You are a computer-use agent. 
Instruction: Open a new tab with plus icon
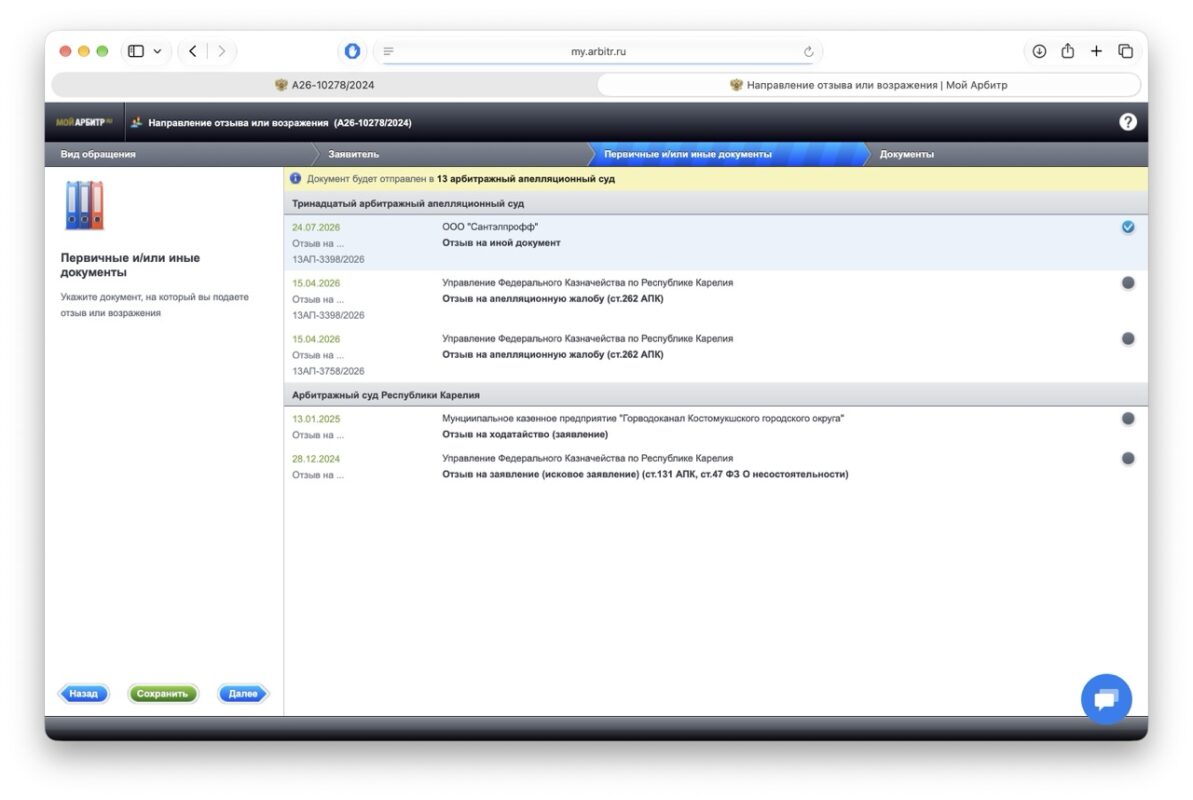1096,51
